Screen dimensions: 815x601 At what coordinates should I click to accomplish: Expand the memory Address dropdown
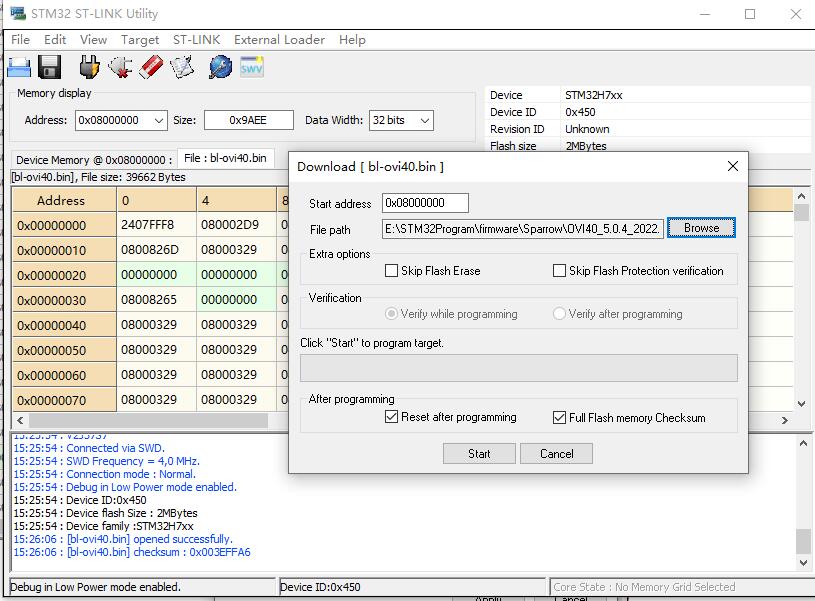click(x=159, y=121)
